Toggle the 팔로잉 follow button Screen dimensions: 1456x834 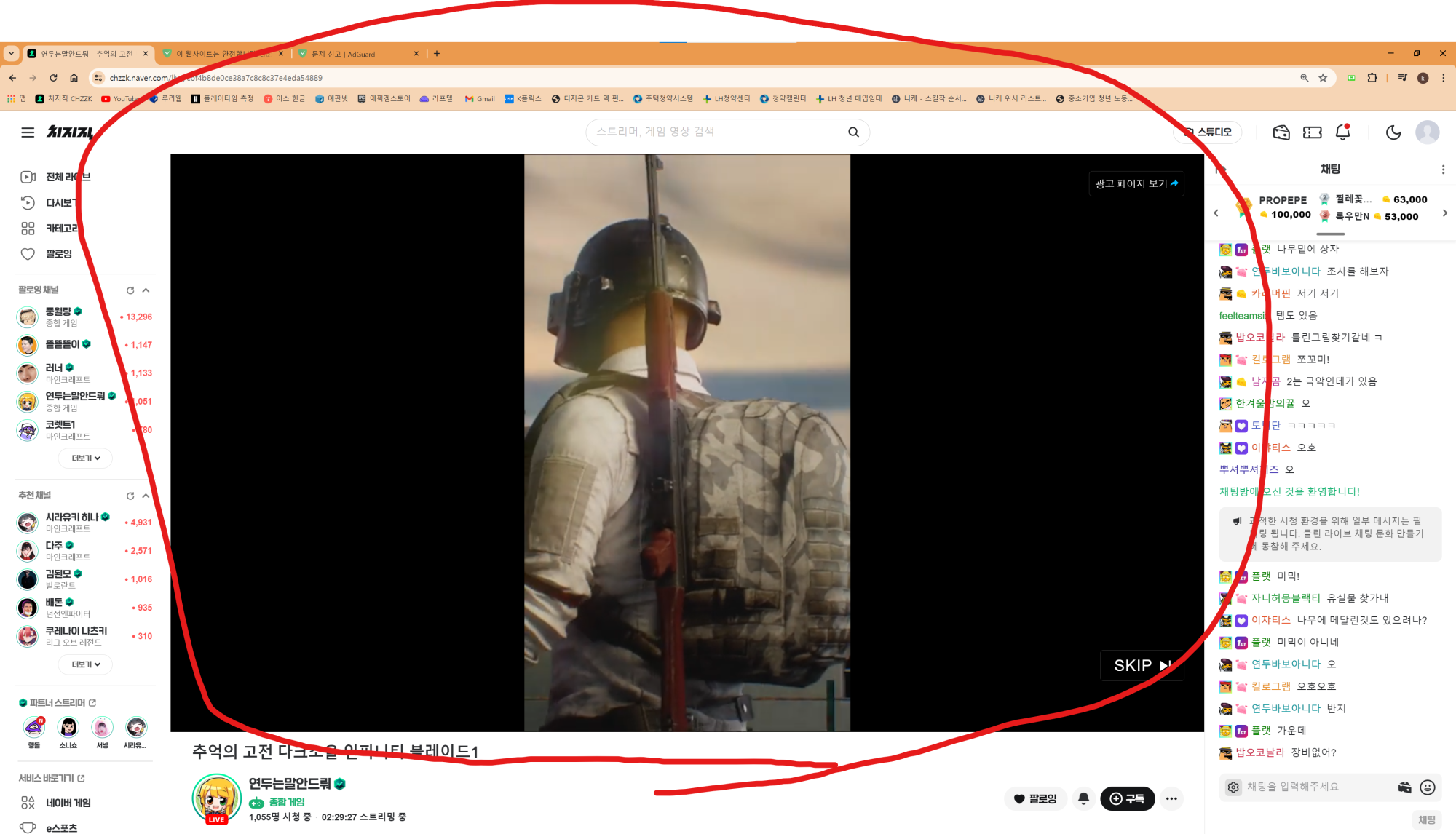point(1035,798)
